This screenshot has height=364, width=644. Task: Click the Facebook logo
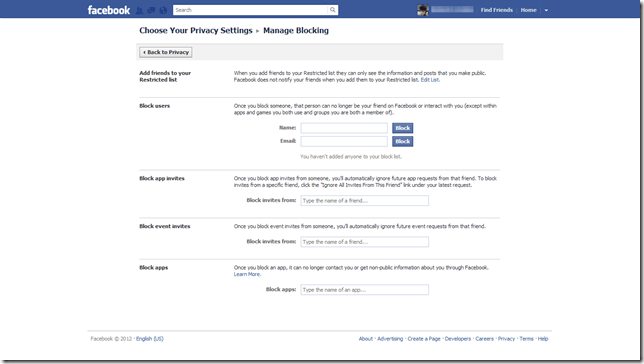click(x=108, y=10)
